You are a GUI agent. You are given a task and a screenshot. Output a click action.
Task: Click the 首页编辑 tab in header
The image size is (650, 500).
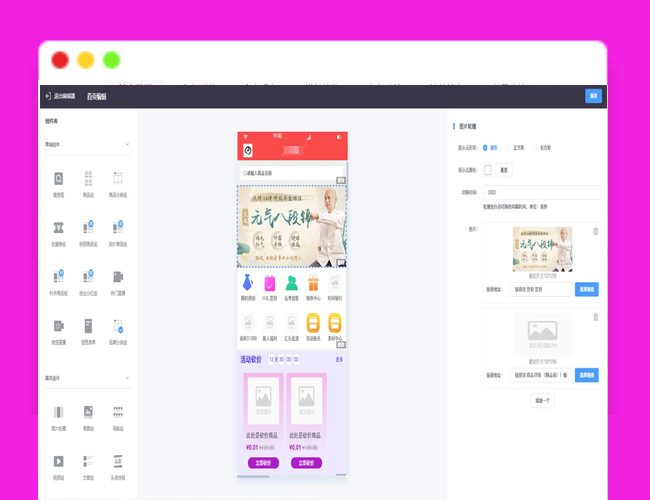click(x=97, y=96)
